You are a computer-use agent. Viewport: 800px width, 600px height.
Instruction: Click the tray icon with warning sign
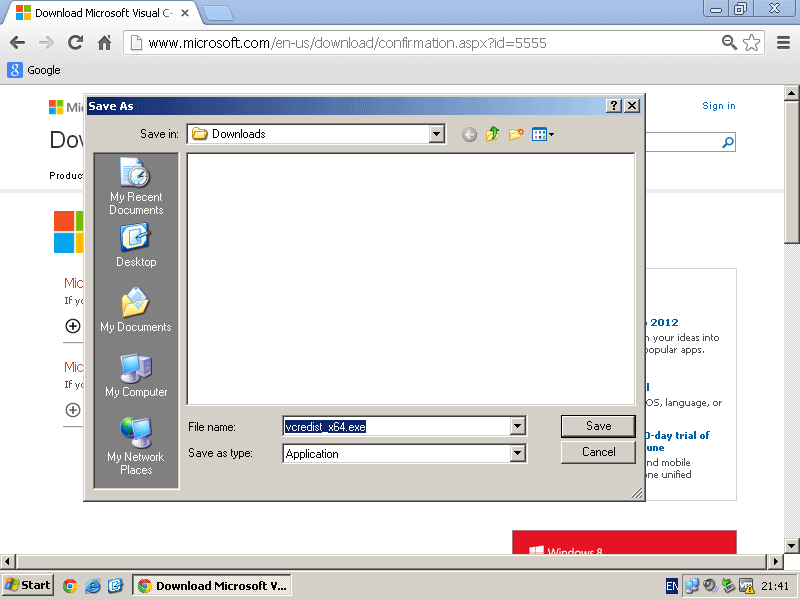[746, 586]
